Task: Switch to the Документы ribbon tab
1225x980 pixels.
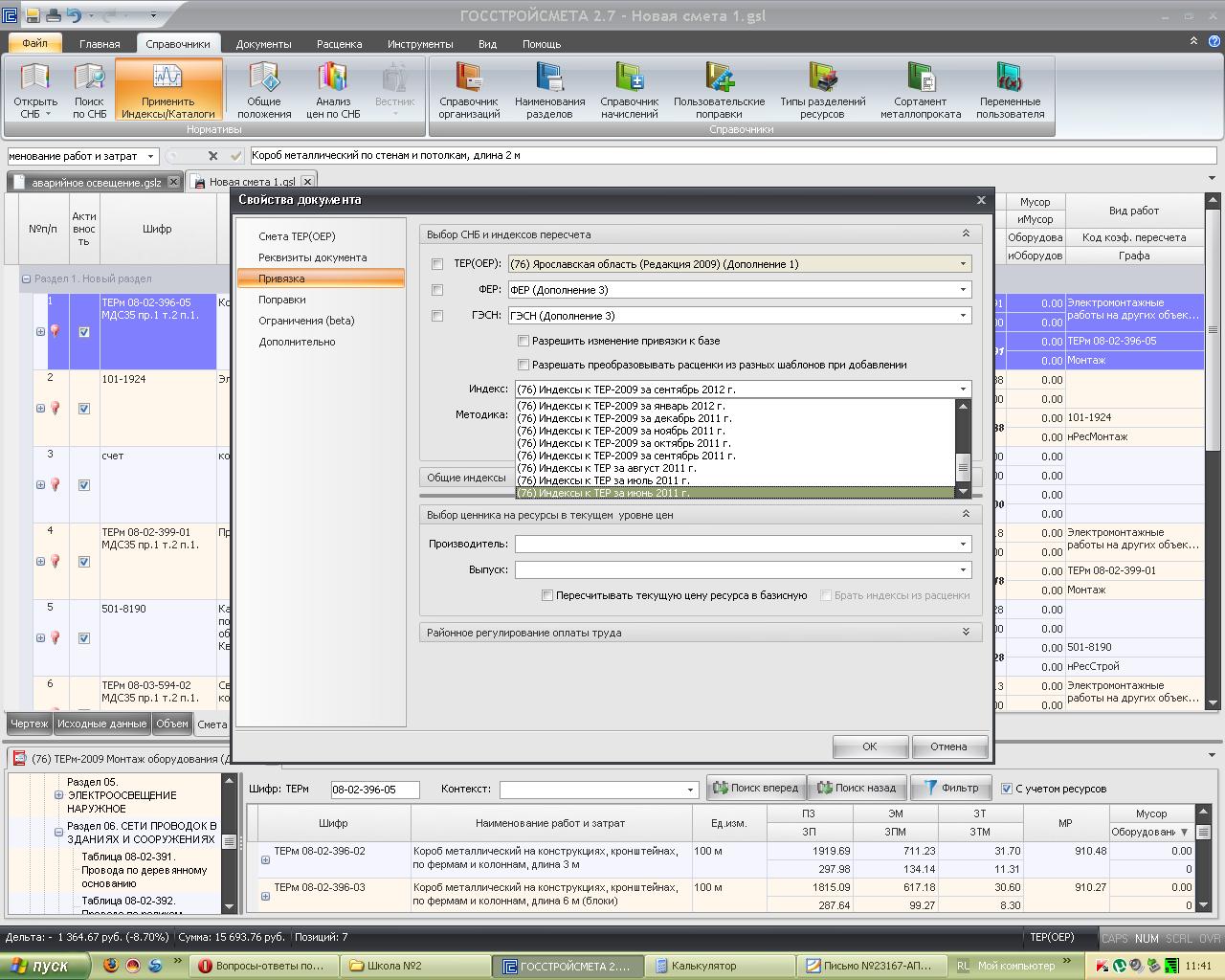Action: click(263, 44)
